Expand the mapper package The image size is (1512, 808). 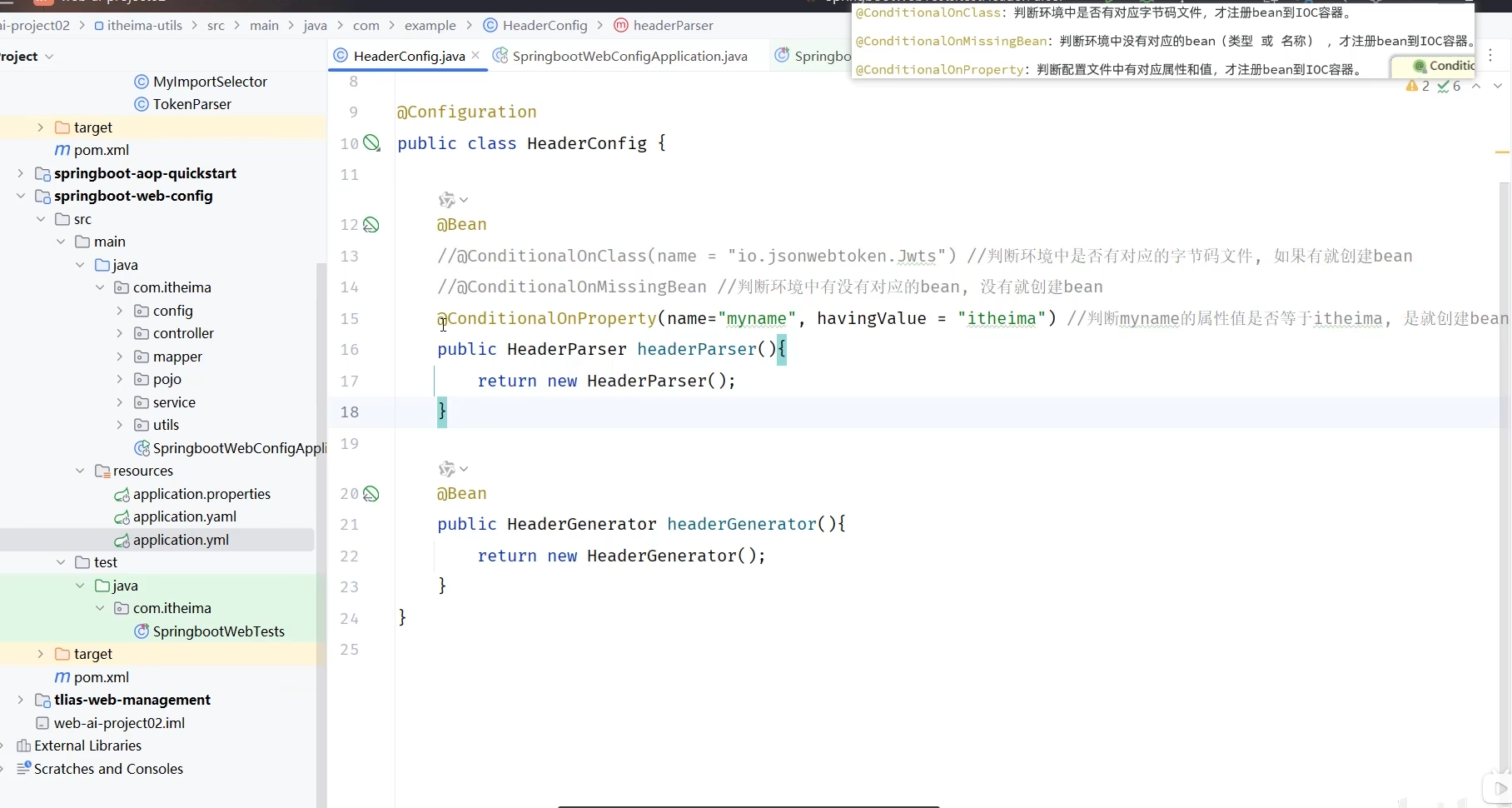(x=119, y=357)
